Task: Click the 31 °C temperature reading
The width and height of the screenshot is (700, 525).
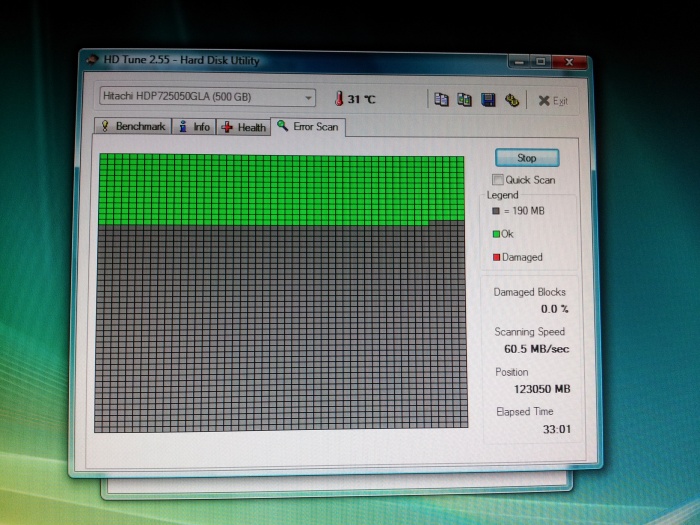Action: pyautogui.click(x=362, y=99)
